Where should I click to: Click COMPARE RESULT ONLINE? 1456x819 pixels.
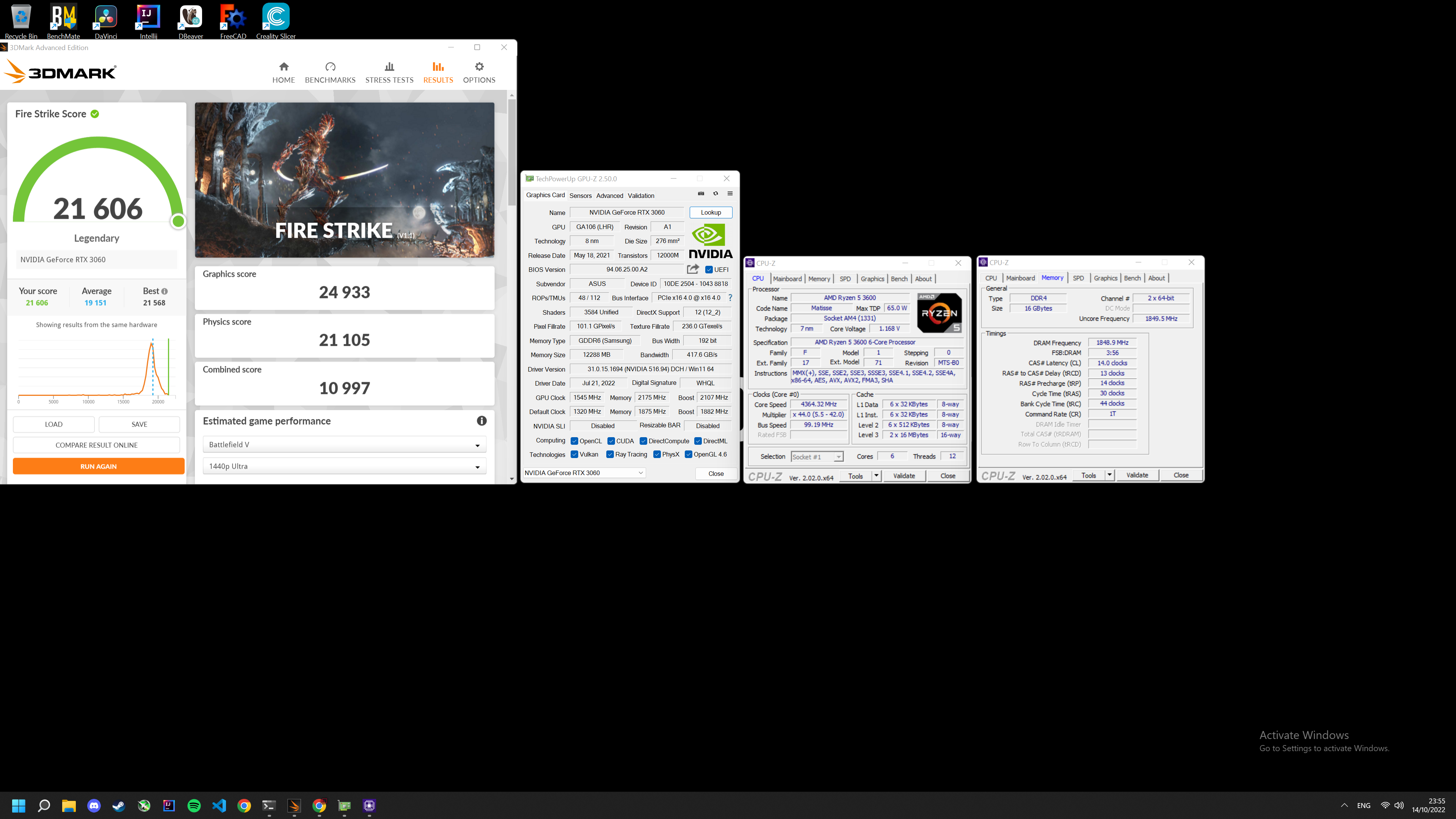97,446
